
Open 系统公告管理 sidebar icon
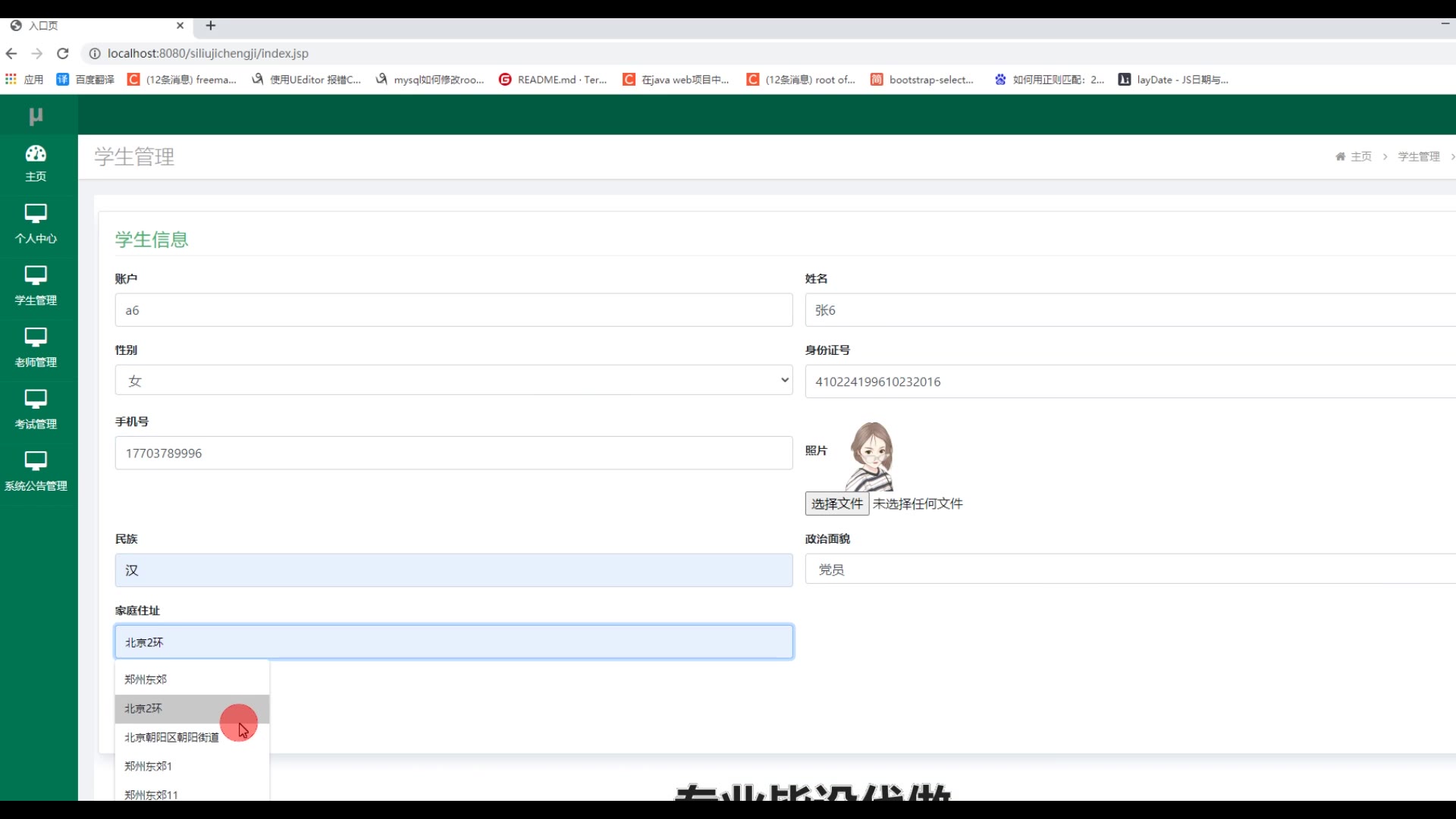click(x=36, y=461)
